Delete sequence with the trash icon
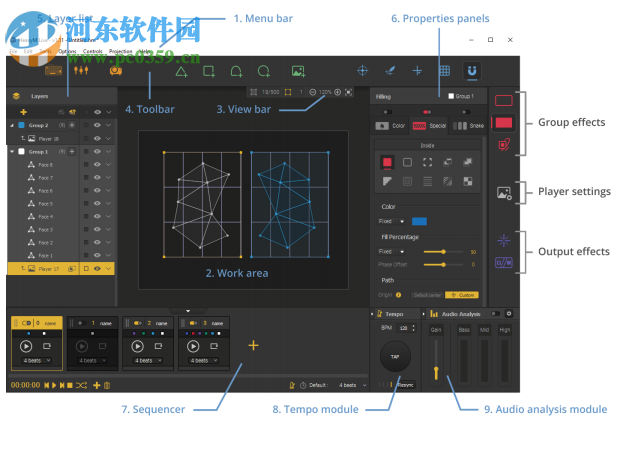 (107, 385)
